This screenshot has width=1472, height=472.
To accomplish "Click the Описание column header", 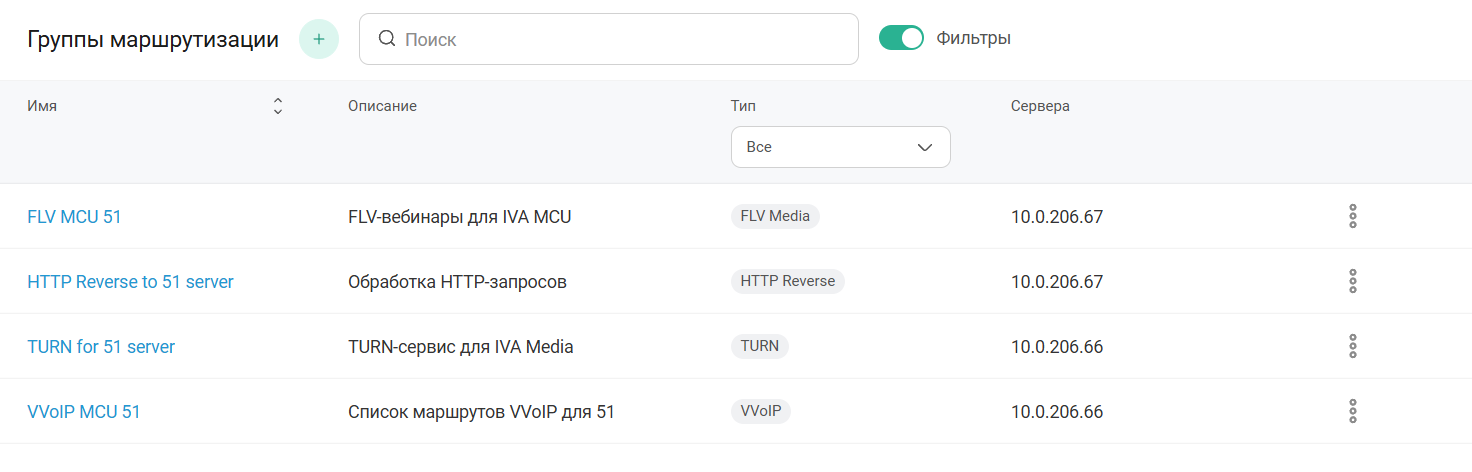I will [382, 106].
